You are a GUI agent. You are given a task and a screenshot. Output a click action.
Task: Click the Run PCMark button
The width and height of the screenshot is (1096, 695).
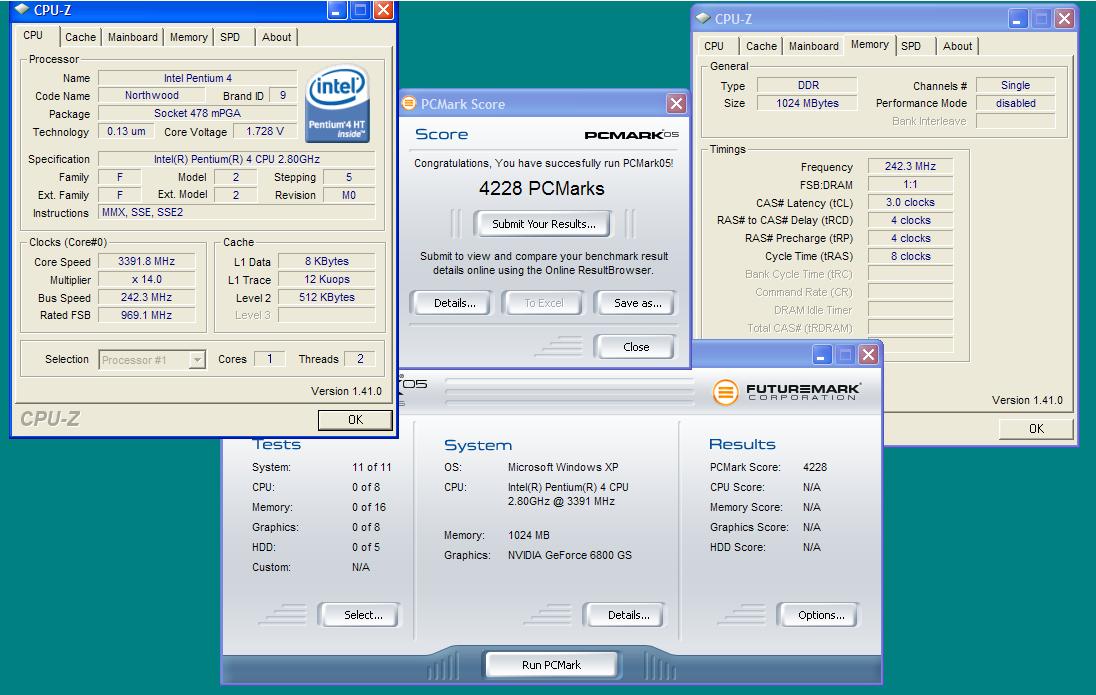(x=551, y=665)
